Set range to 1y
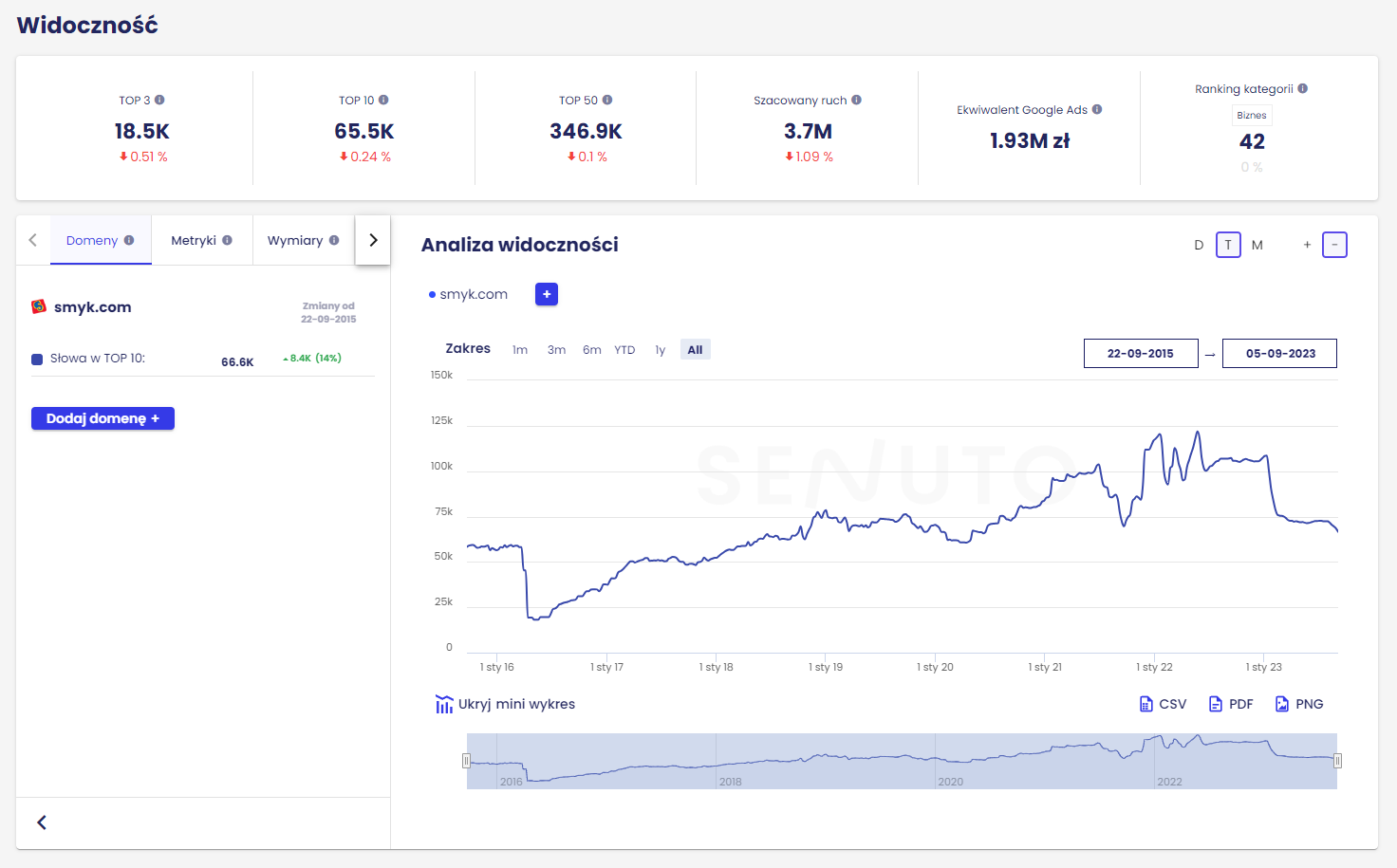The height and width of the screenshot is (868, 1397). (x=661, y=350)
